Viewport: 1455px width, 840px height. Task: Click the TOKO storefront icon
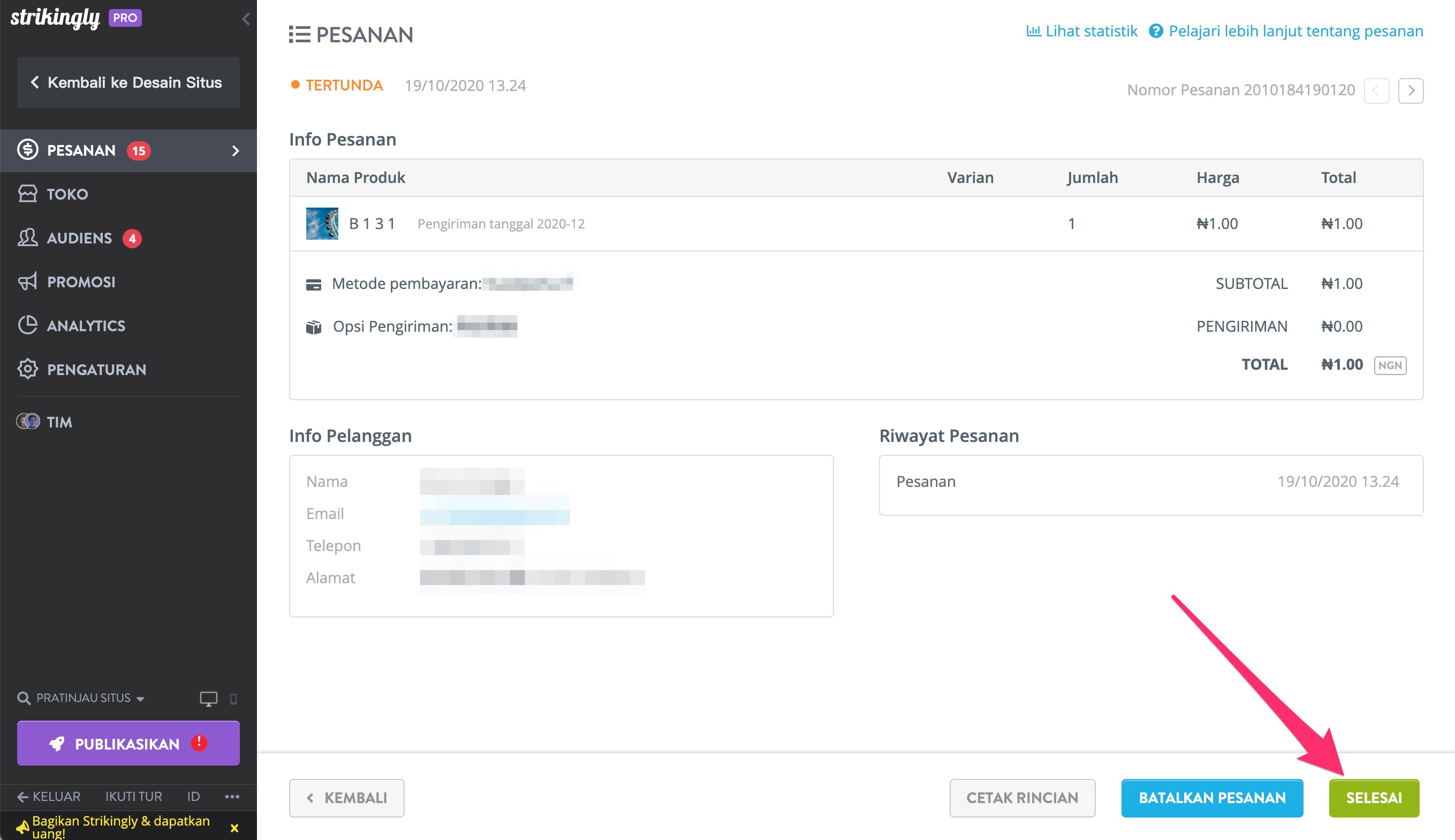click(x=28, y=194)
